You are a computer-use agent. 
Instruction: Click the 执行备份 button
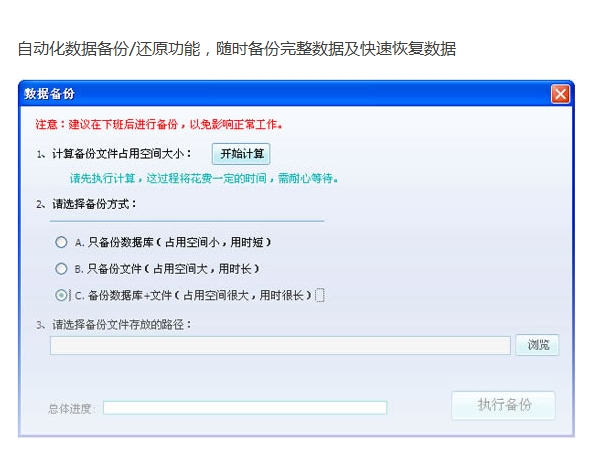click(x=503, y=405)
